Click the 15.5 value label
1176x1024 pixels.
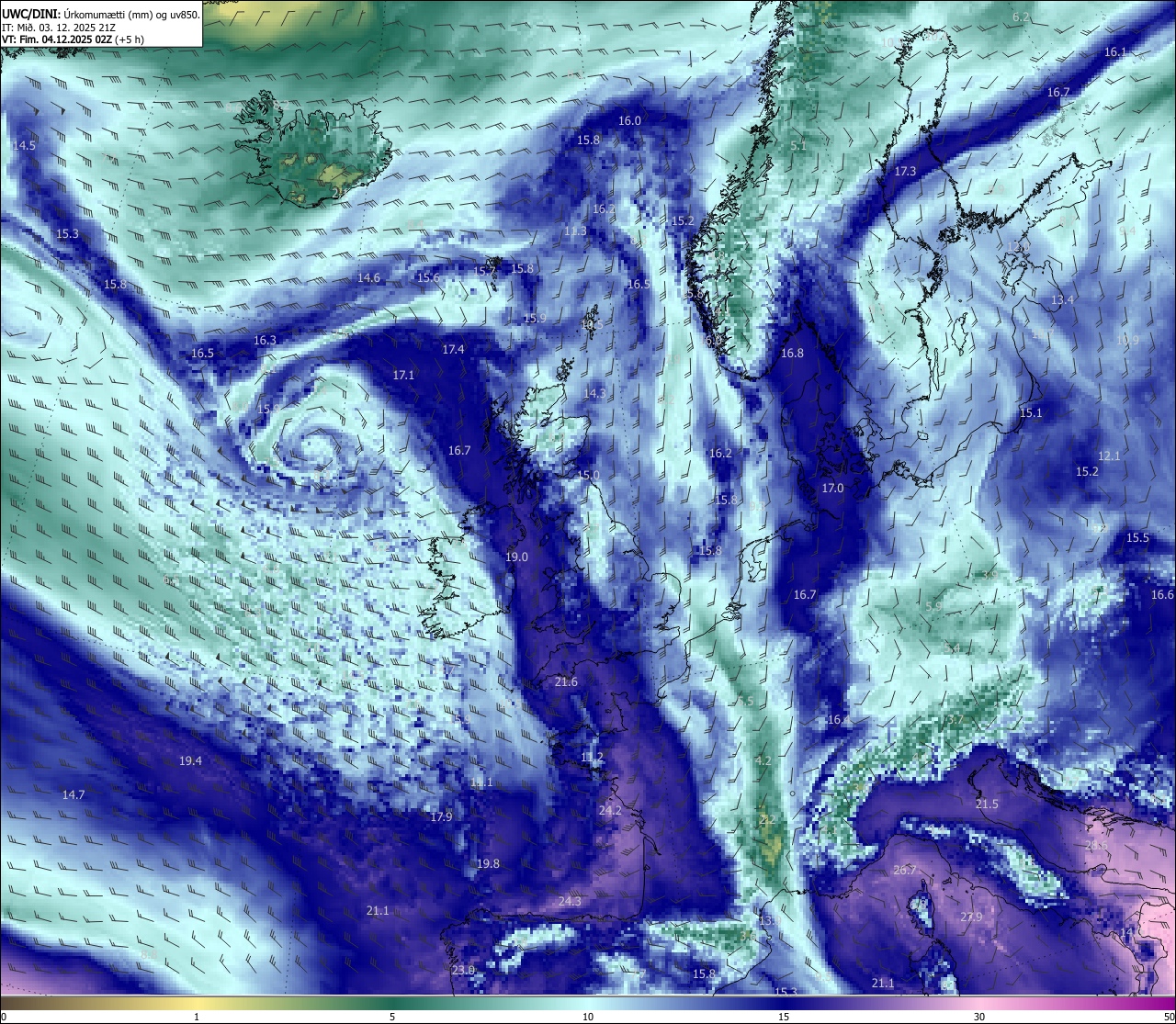point(1137,537)
